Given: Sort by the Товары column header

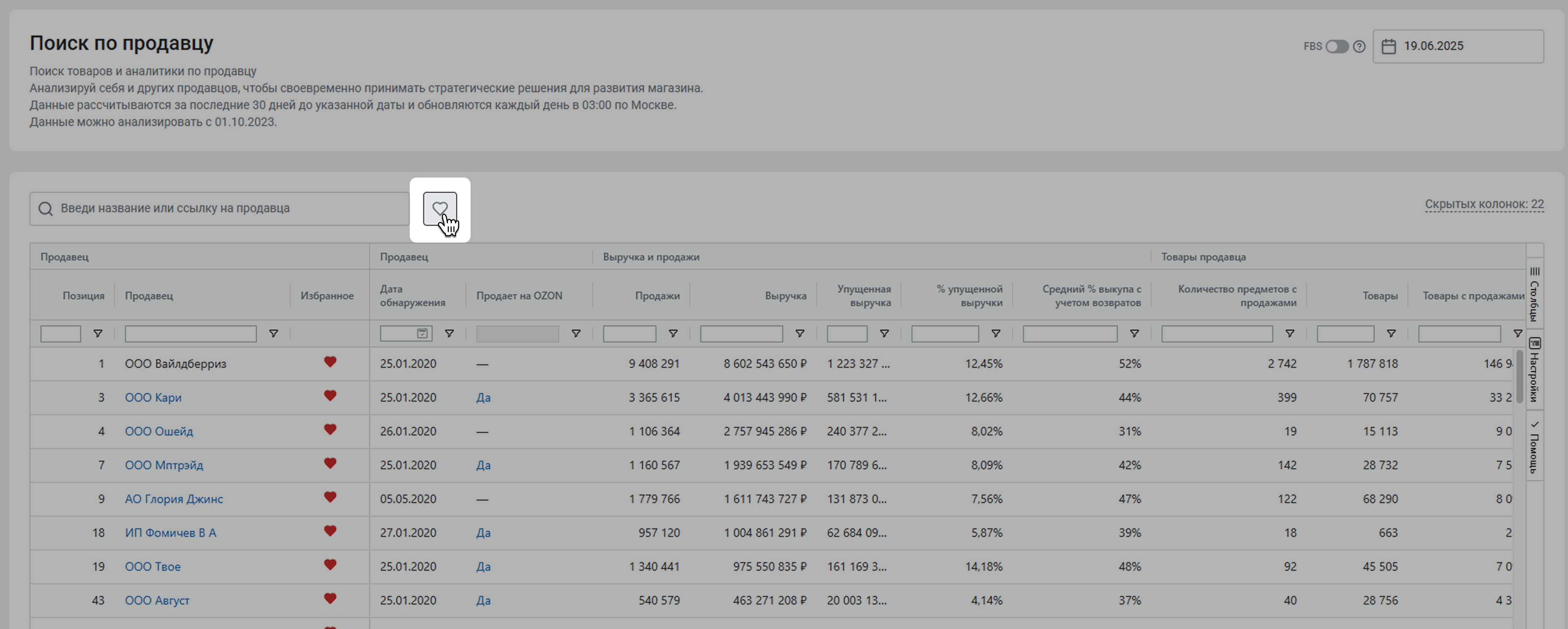Looking at the screenshot, I should tap(1380, 296).
